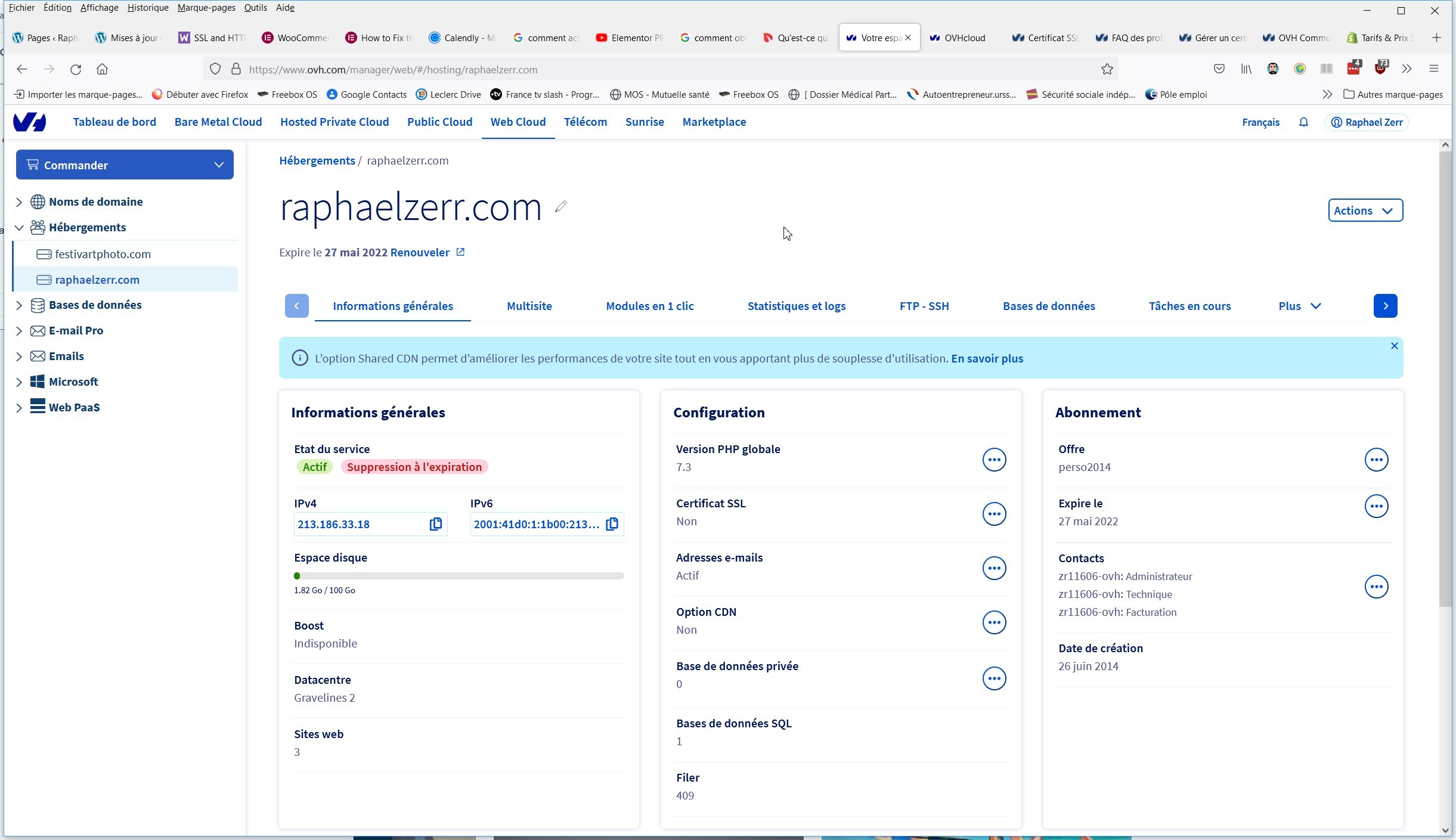Click the pencil icon beside raphaelzerr.com title
The image size is (1456, 840).
point(560,207)
